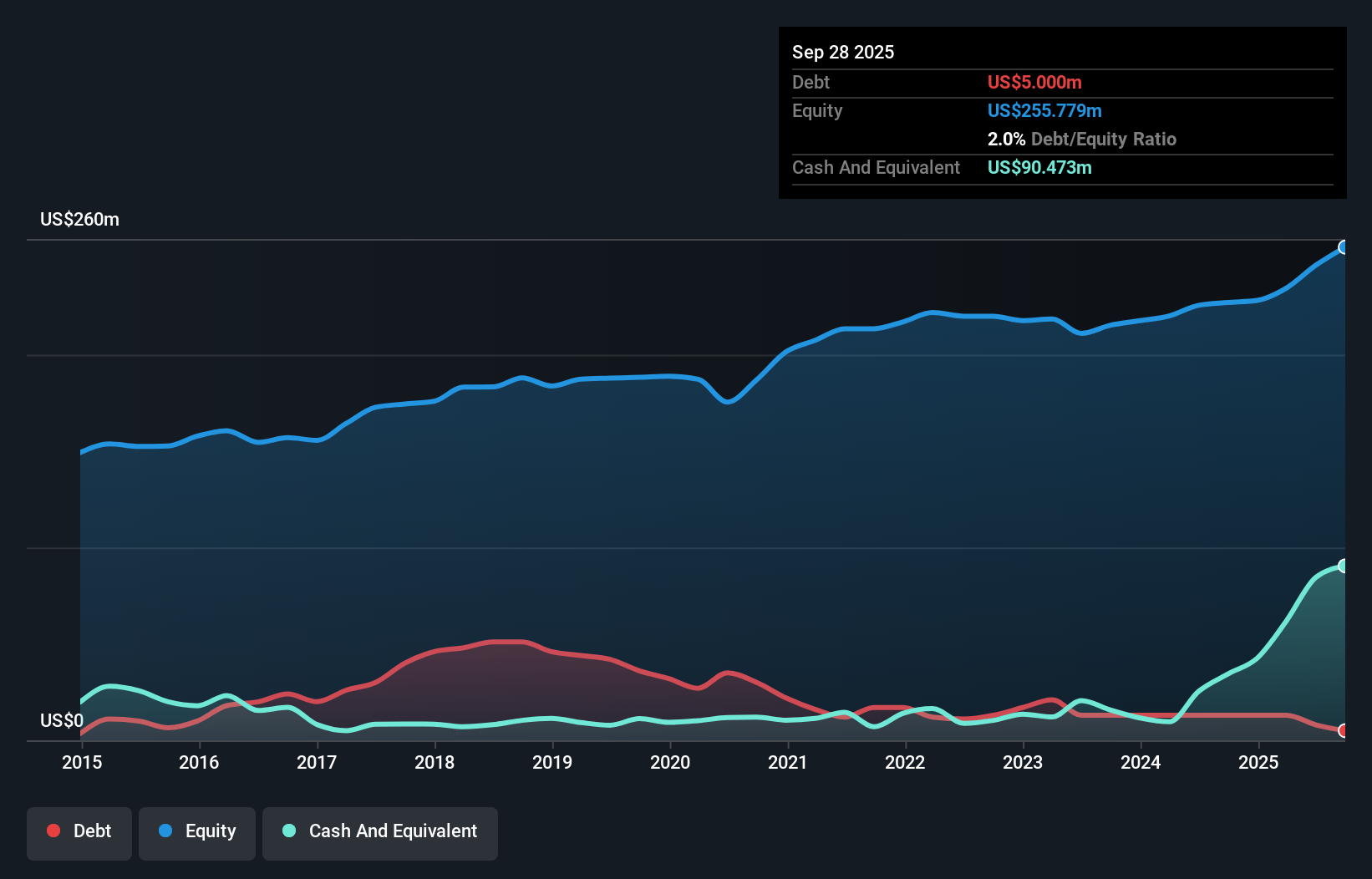
Task: Click the US$260m axis label
Action: tap(80, 219)
